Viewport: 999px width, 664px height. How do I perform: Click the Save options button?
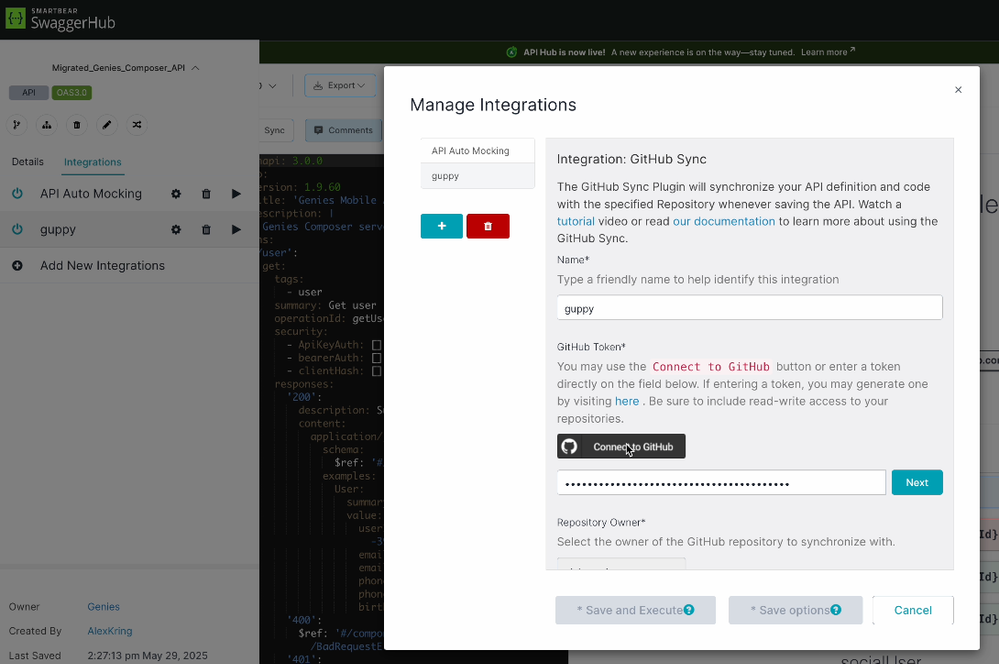tap(795, 610)
